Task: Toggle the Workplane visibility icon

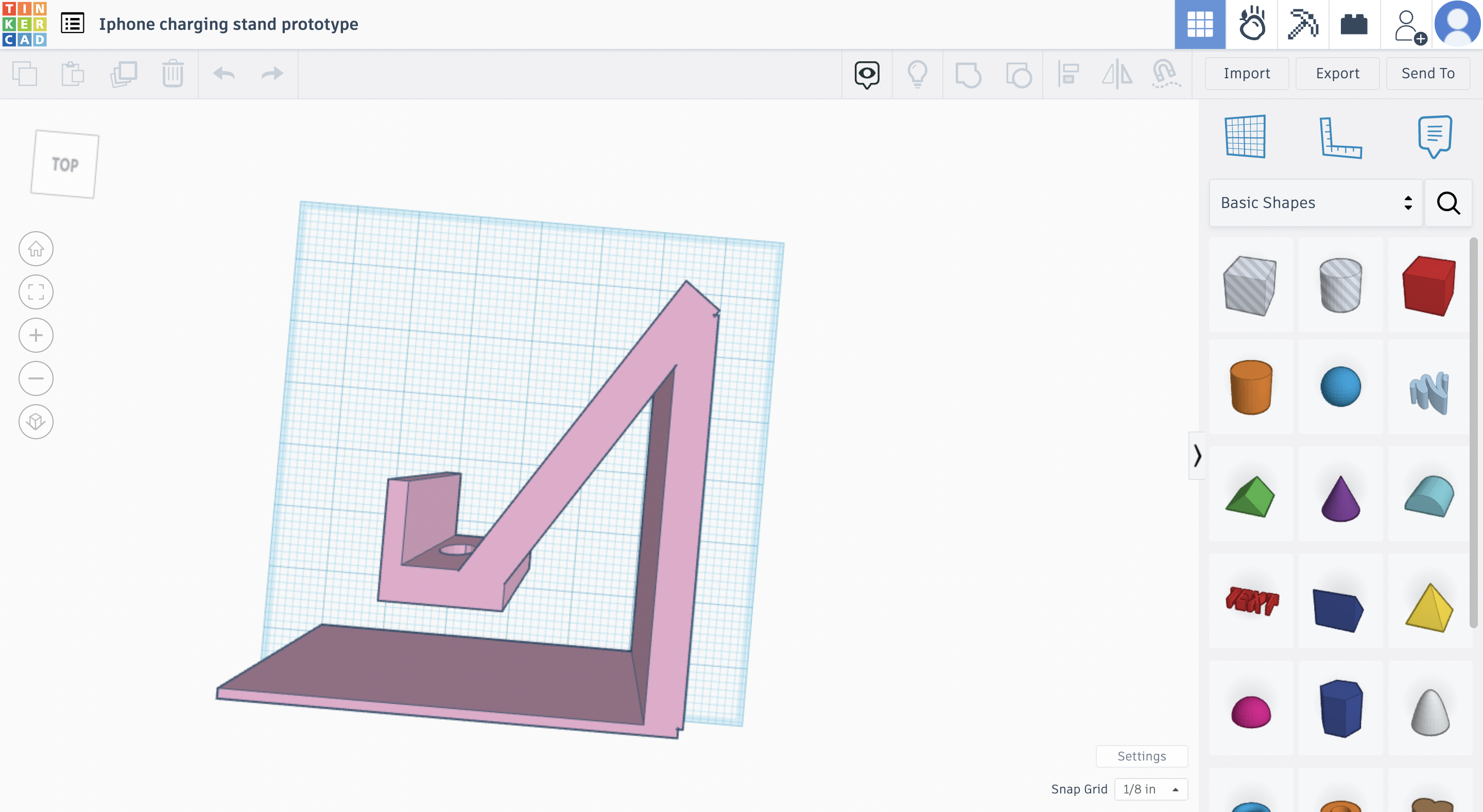Action: [1245, 137]
